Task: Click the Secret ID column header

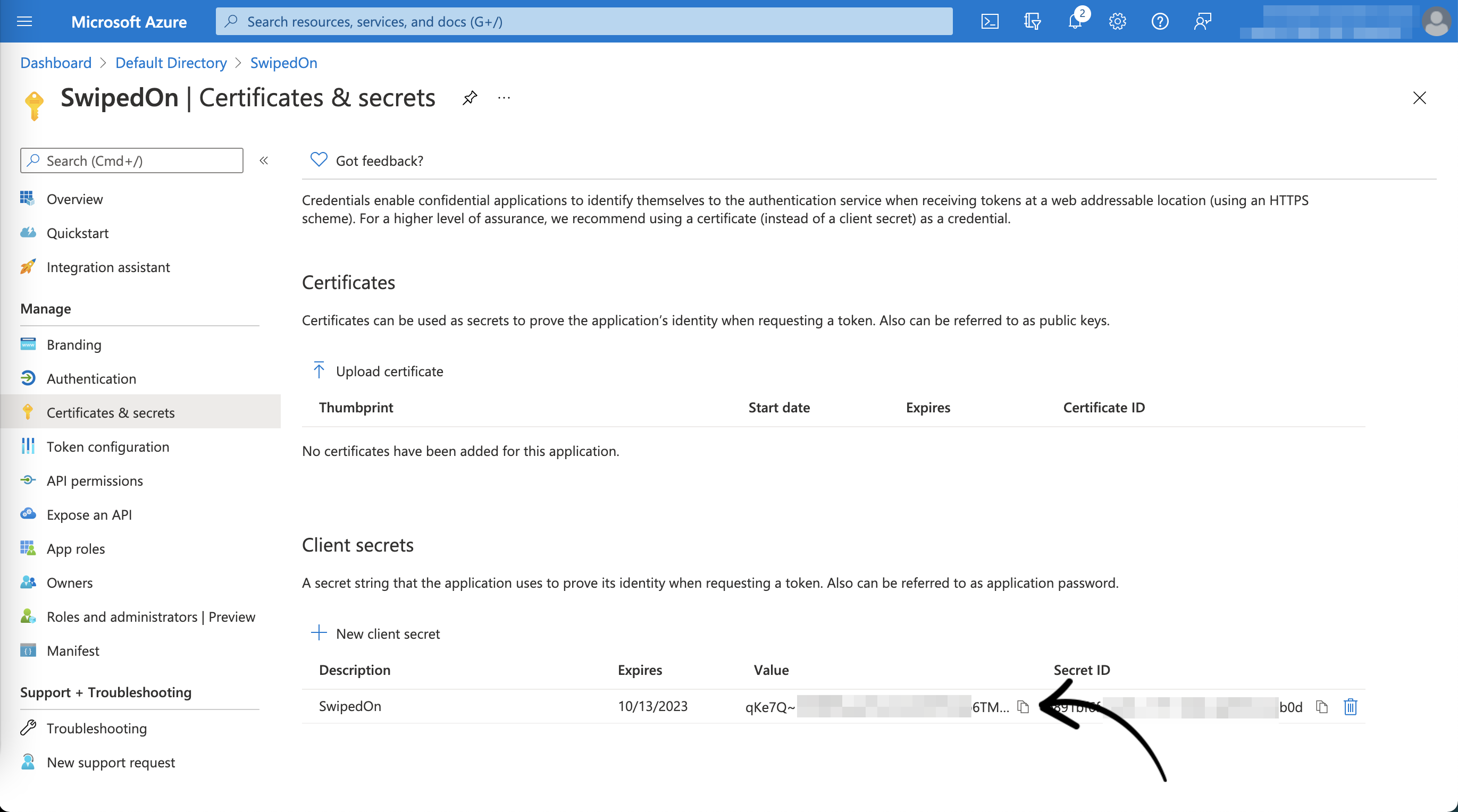Action: (1082, 670)
